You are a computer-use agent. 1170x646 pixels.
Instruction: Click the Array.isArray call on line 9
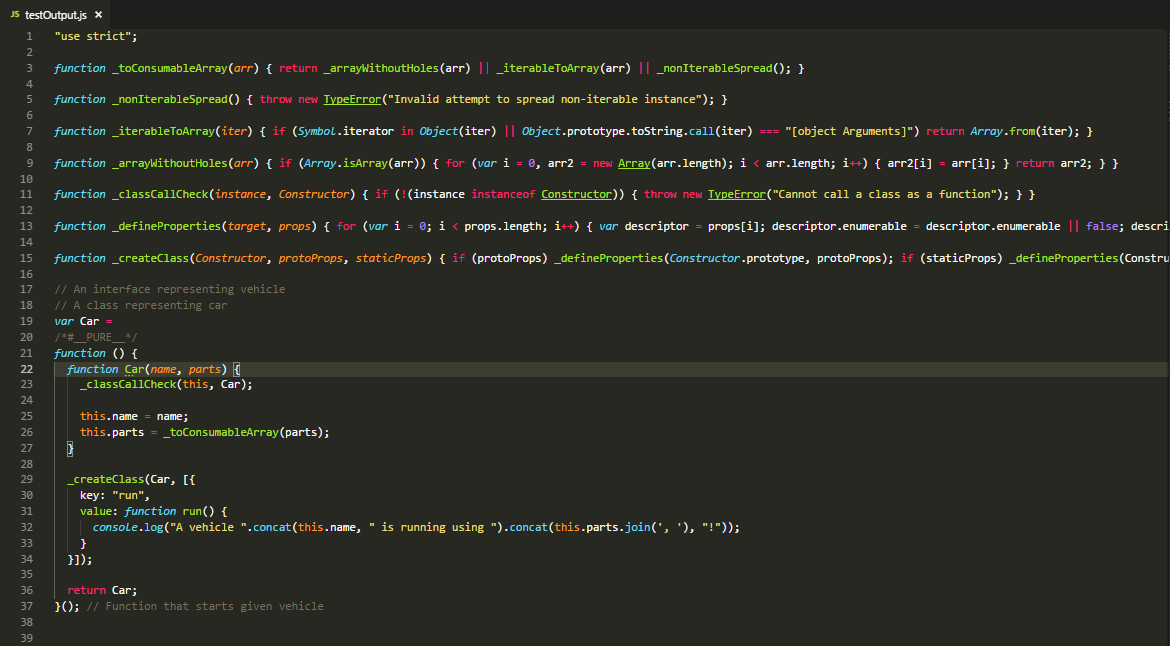coord(348,162)
